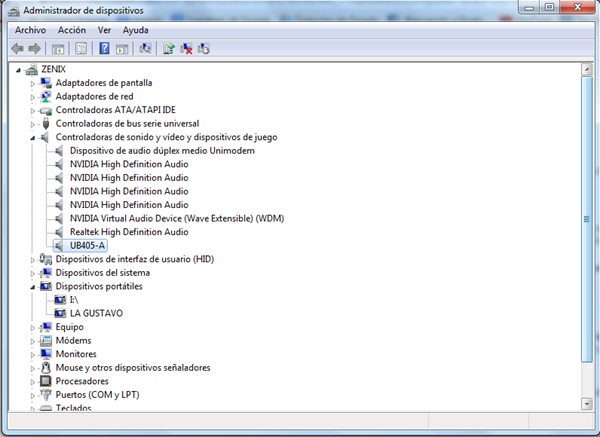Click the speaker icon beside UB405-A
Image resolution: width=600 pixels, height=437 pixels.
pyautogui.click(x=59, y=246)
